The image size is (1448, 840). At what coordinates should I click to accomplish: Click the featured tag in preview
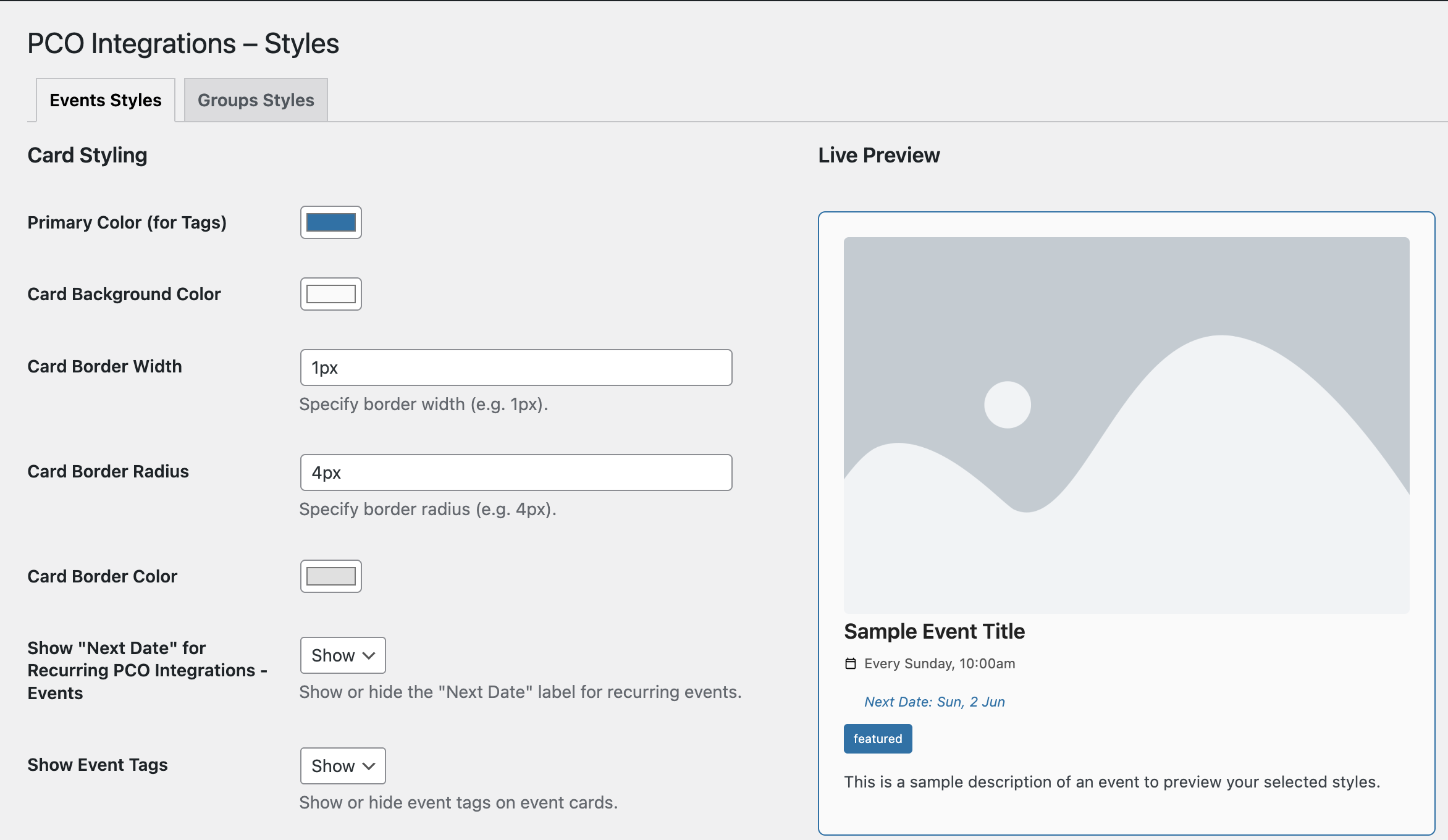878,739
